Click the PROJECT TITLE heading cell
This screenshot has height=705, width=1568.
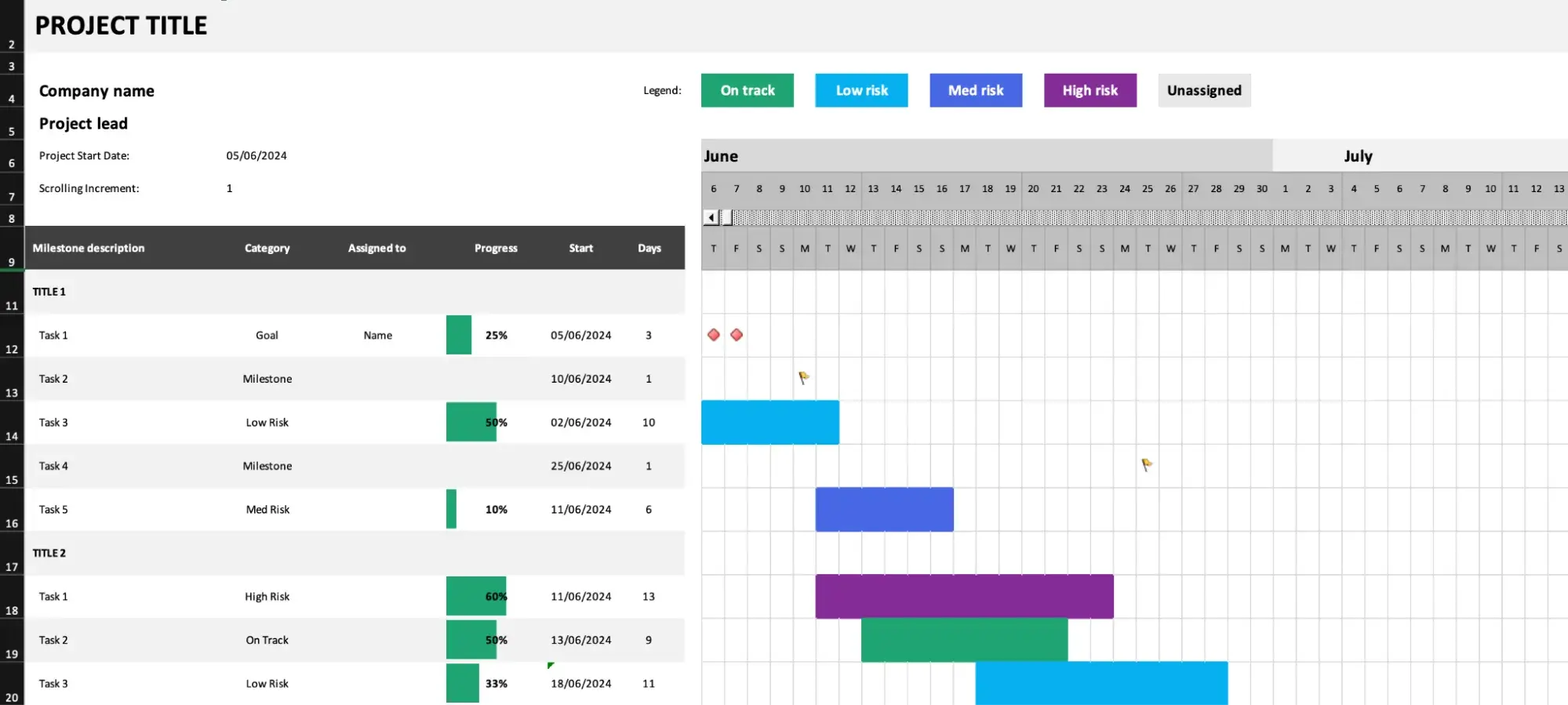pyautogui.click(x=122, y=26)
